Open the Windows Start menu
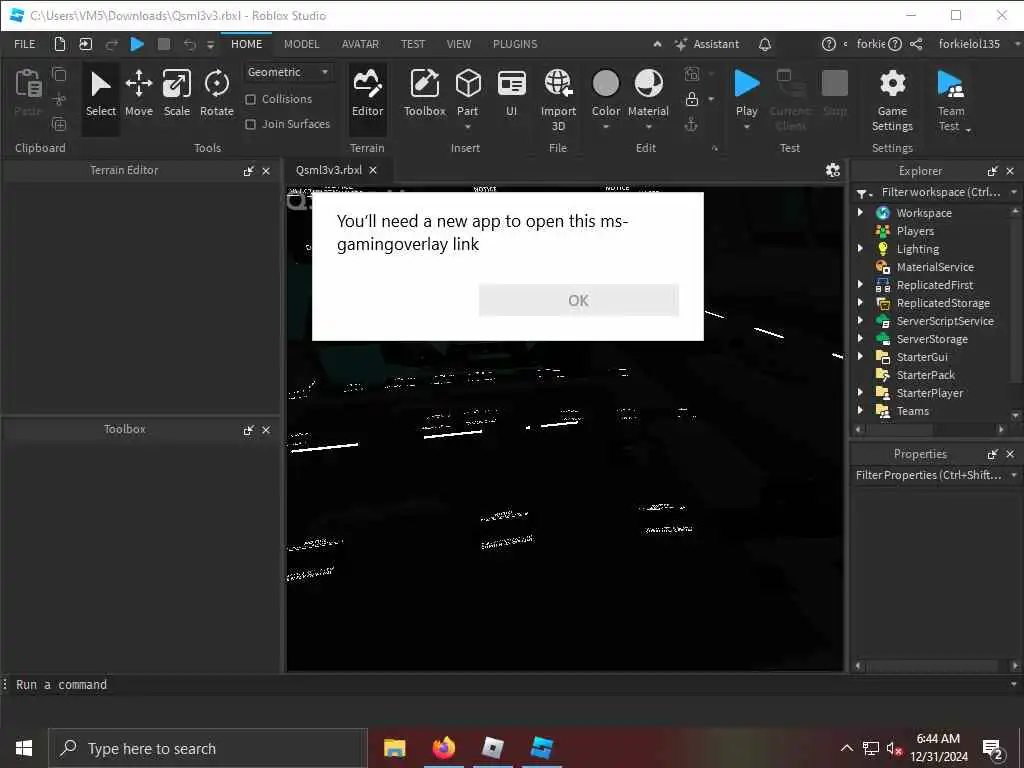Viewport: 1024px width, 768px height. coord(24,748)
